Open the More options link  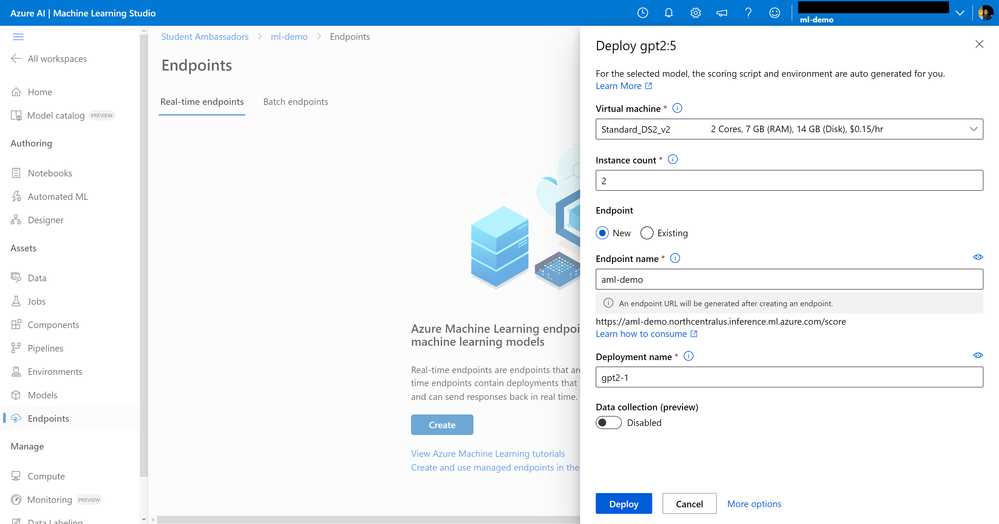[754, 504]
